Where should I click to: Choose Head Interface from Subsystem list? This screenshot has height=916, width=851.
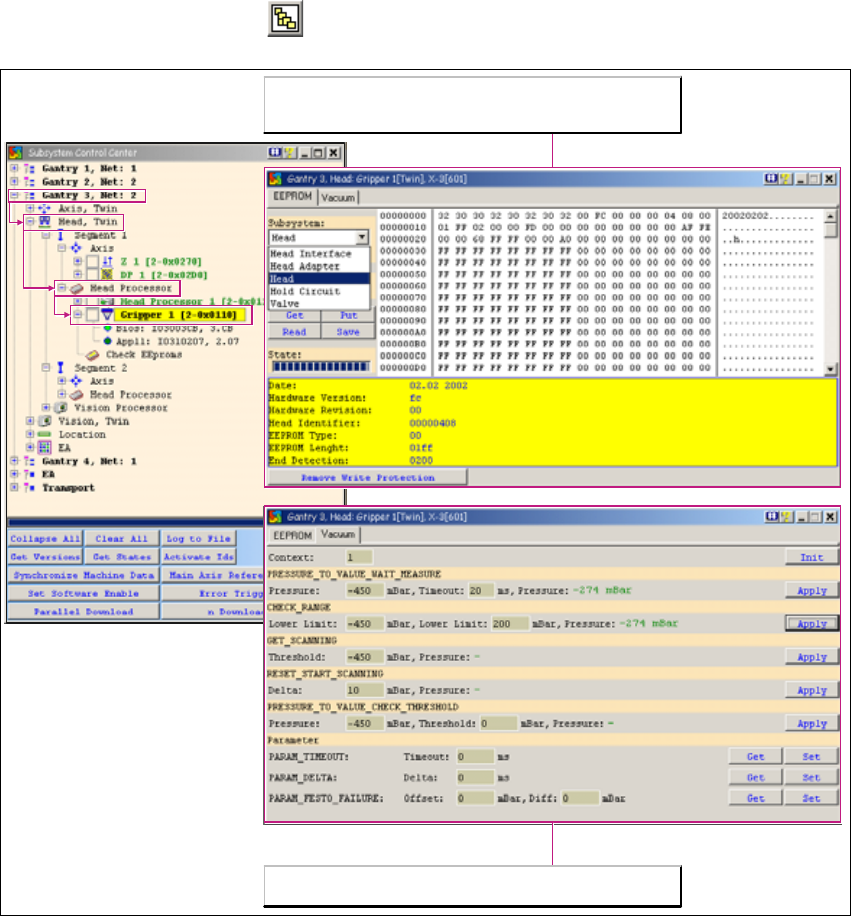319,254
